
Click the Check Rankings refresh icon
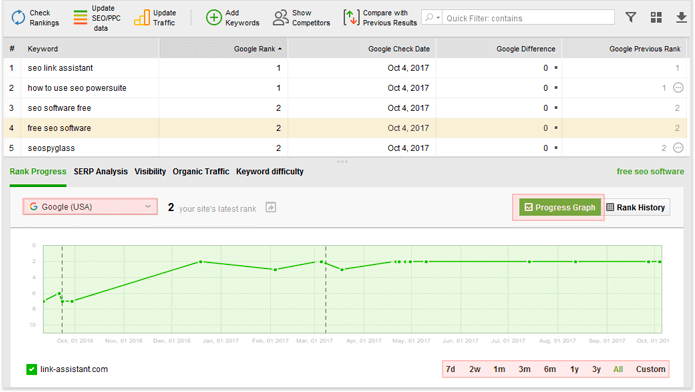click(18, 18)
